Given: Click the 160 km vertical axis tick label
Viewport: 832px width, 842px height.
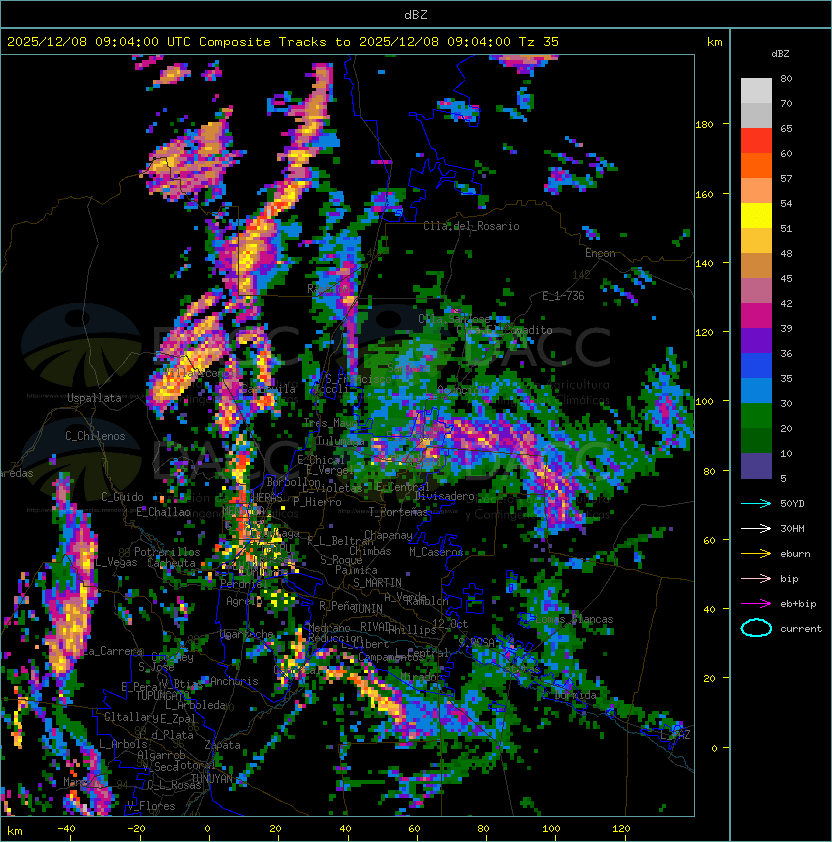Looking at the screenshot, I should click(704, 194).
